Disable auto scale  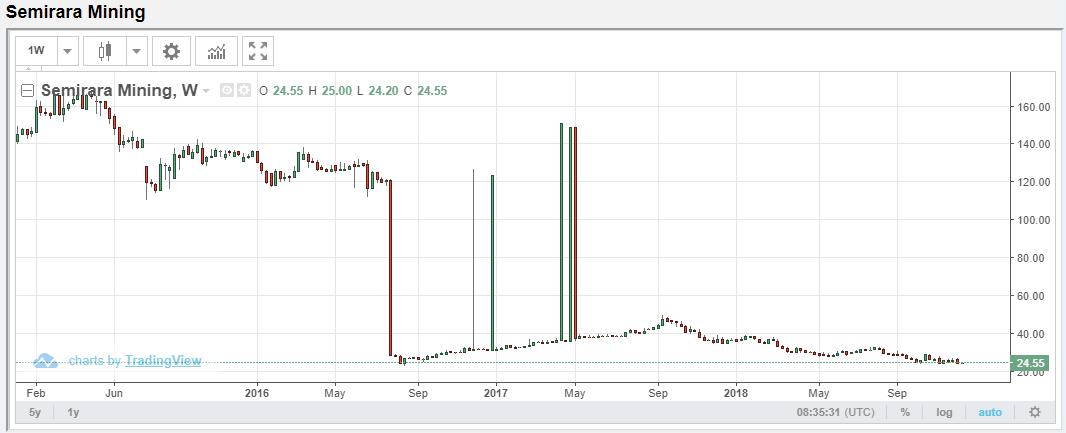tap(989, 412)
